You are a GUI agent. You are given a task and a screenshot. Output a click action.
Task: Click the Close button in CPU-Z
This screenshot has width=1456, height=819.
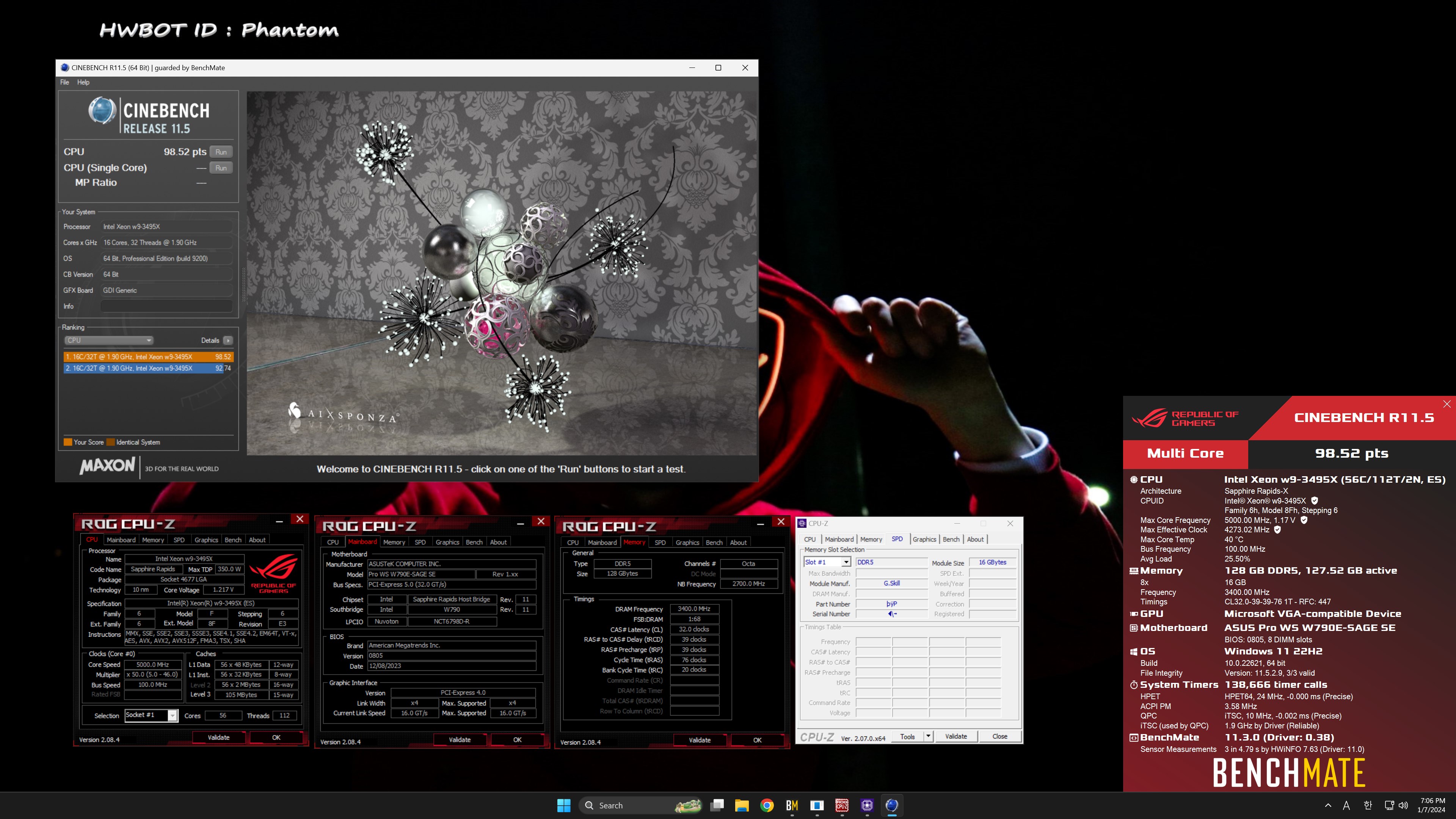(x=1000, y=736)
